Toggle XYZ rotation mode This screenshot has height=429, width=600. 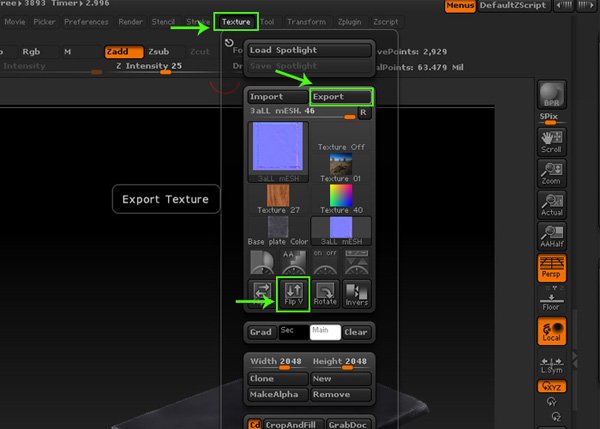click(x=551, y=386)
